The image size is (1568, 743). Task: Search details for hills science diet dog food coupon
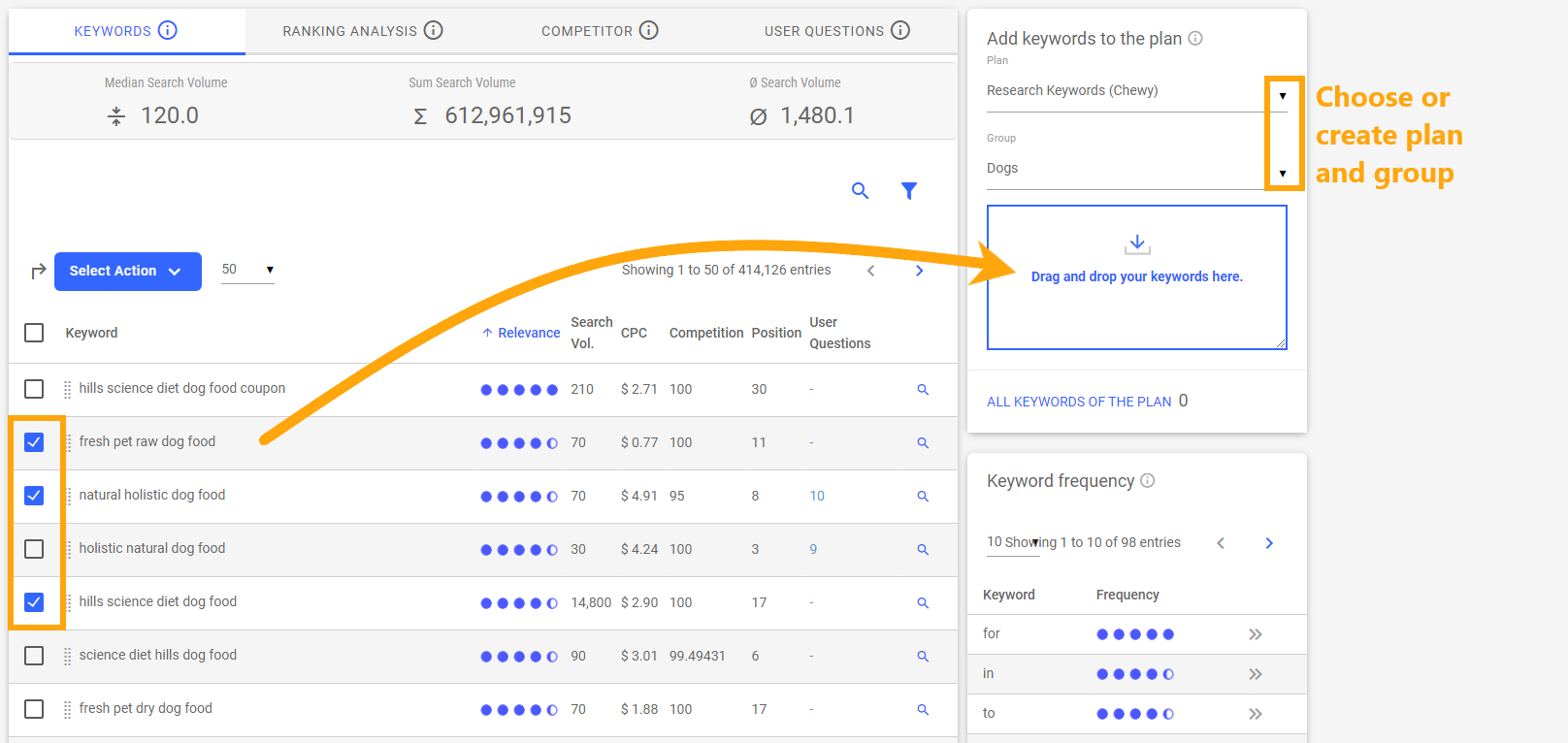(x=923, y=389)
